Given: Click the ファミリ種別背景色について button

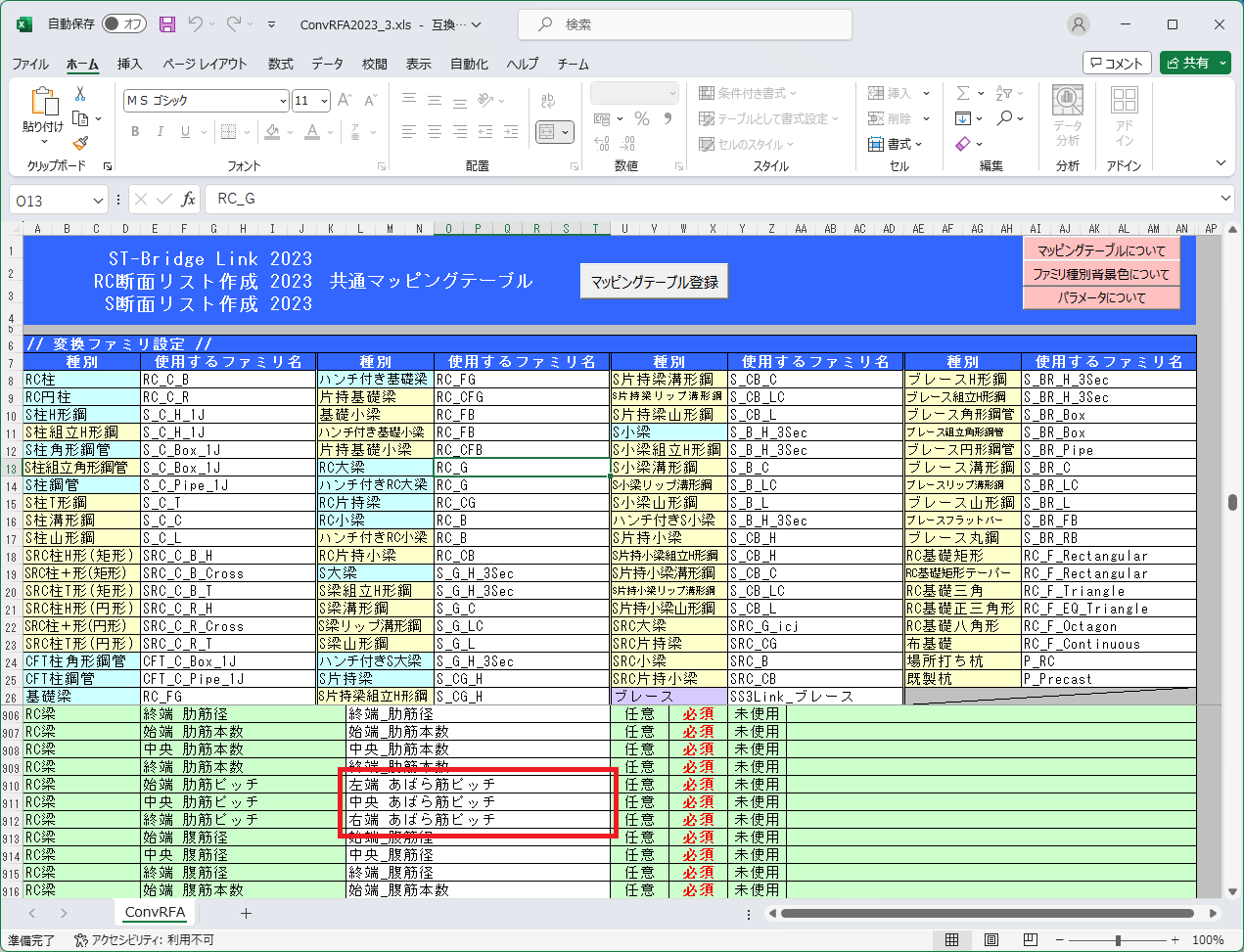Looking at the screenshot, I should click(1101, 274).
